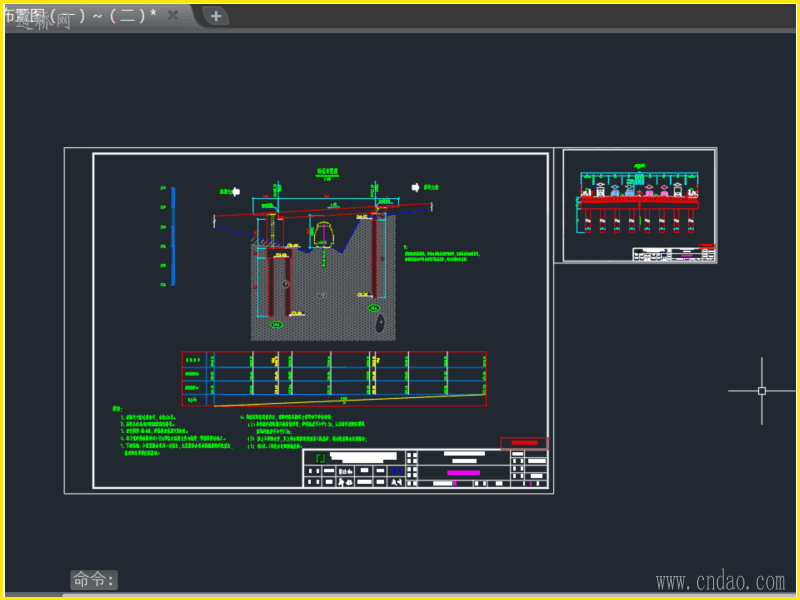Click the white right-pointing direction arrow in drawing
The image size is (800, 600).
coord(415,187)
